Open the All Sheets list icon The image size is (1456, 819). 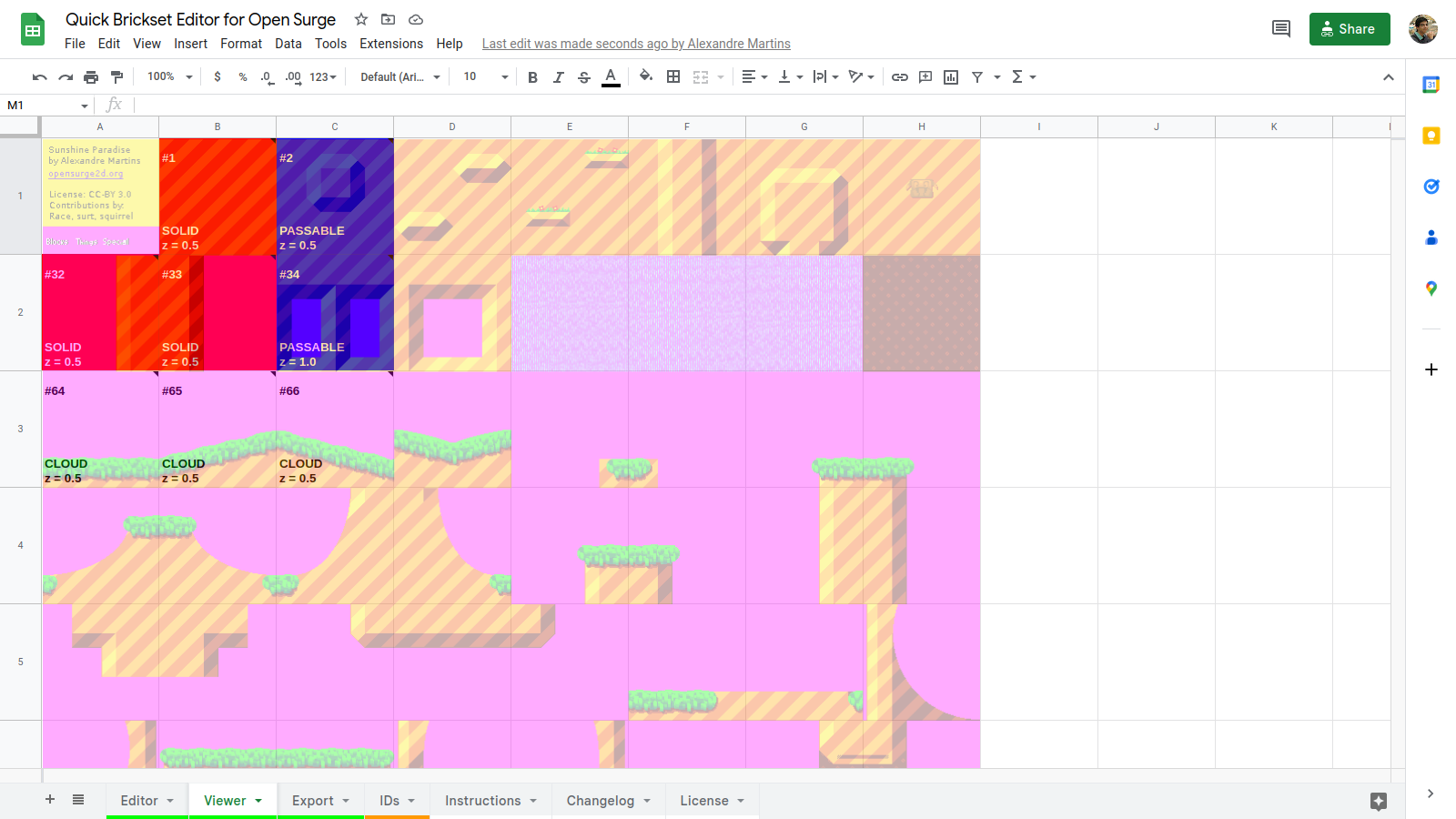(x=78, y=799)
